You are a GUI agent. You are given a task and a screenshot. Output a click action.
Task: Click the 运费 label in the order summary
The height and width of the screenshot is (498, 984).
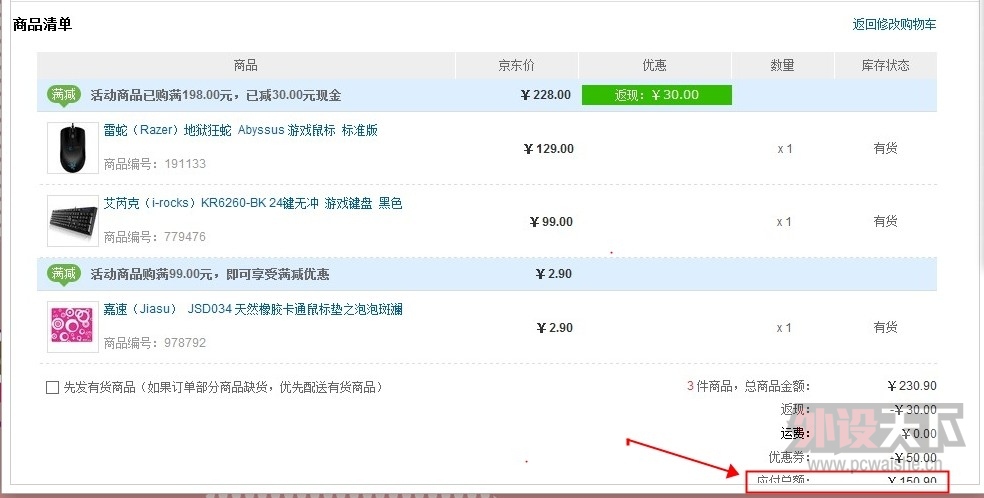point(795,433)
